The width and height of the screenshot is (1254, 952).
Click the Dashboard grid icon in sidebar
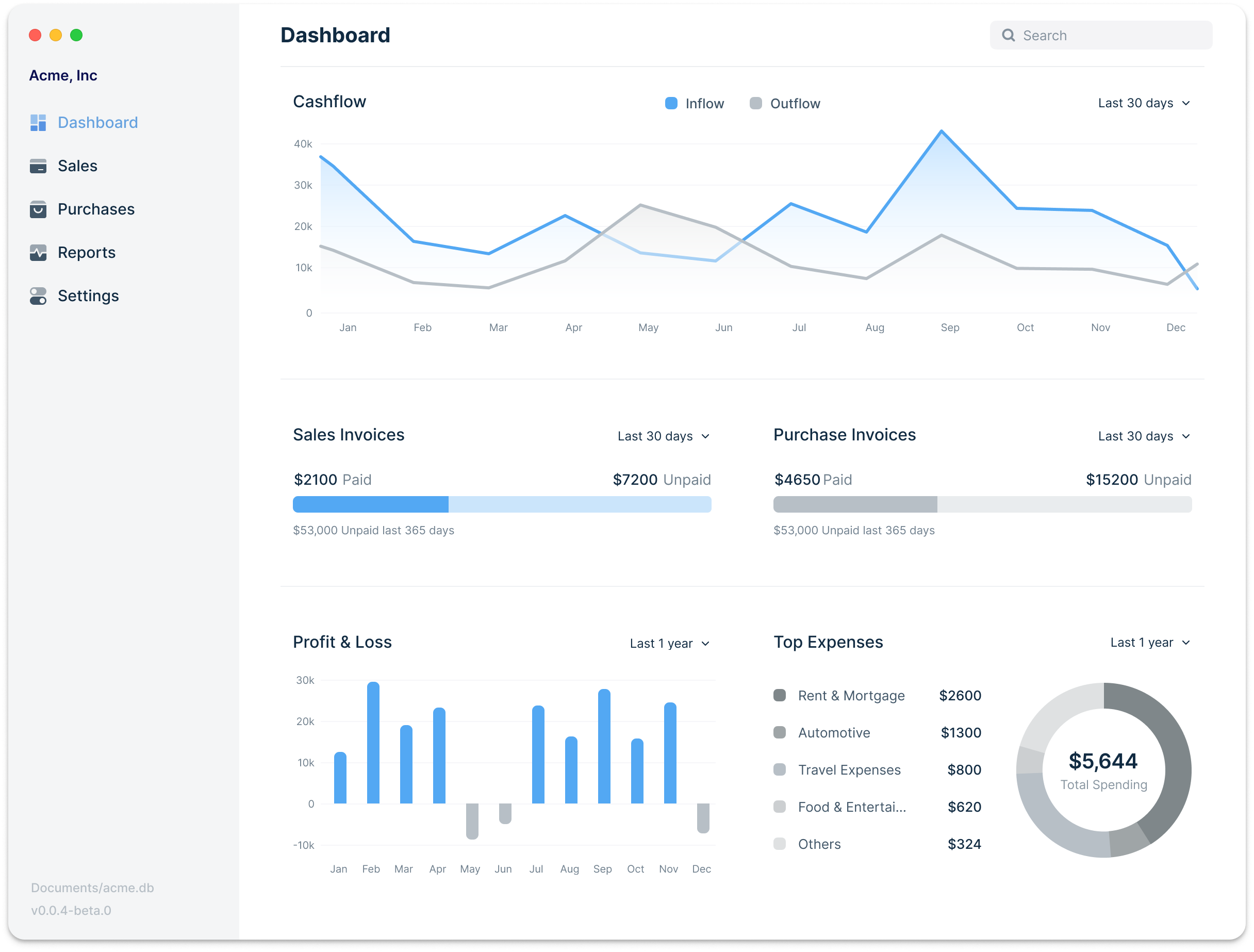click(38, 122)
